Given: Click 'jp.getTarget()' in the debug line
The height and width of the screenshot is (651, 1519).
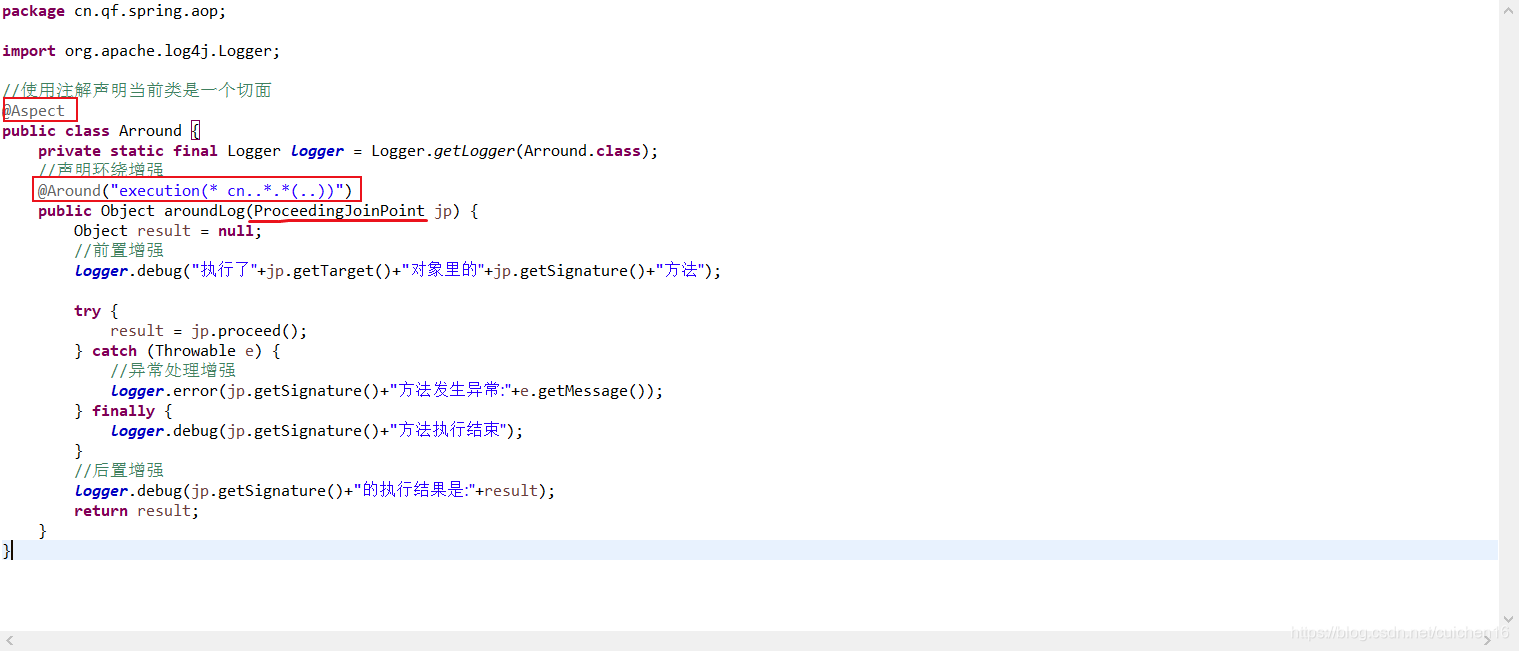Looking at the screenshot, I should tap(329, 271).
